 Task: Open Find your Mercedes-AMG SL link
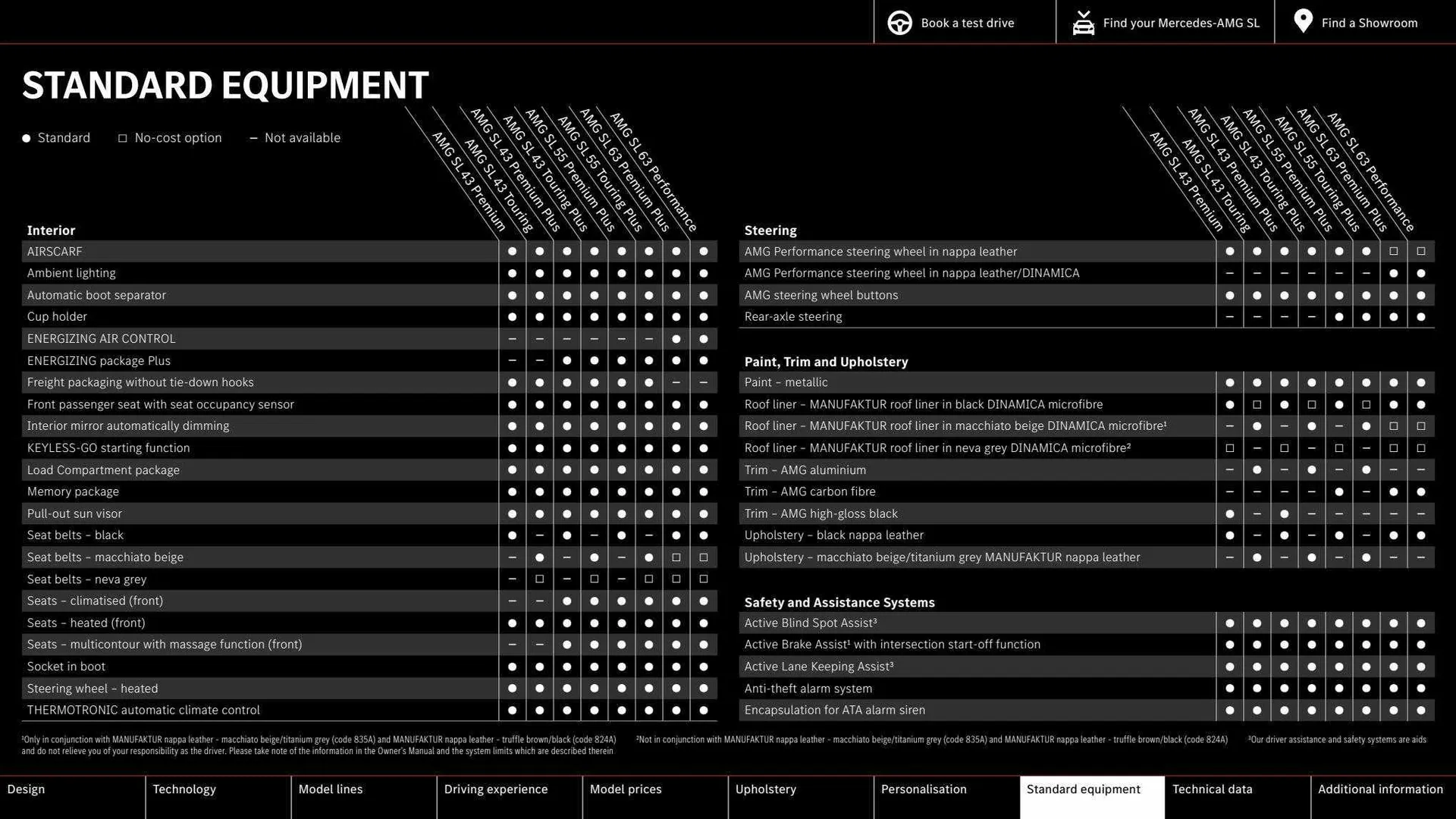point(1181,23)
